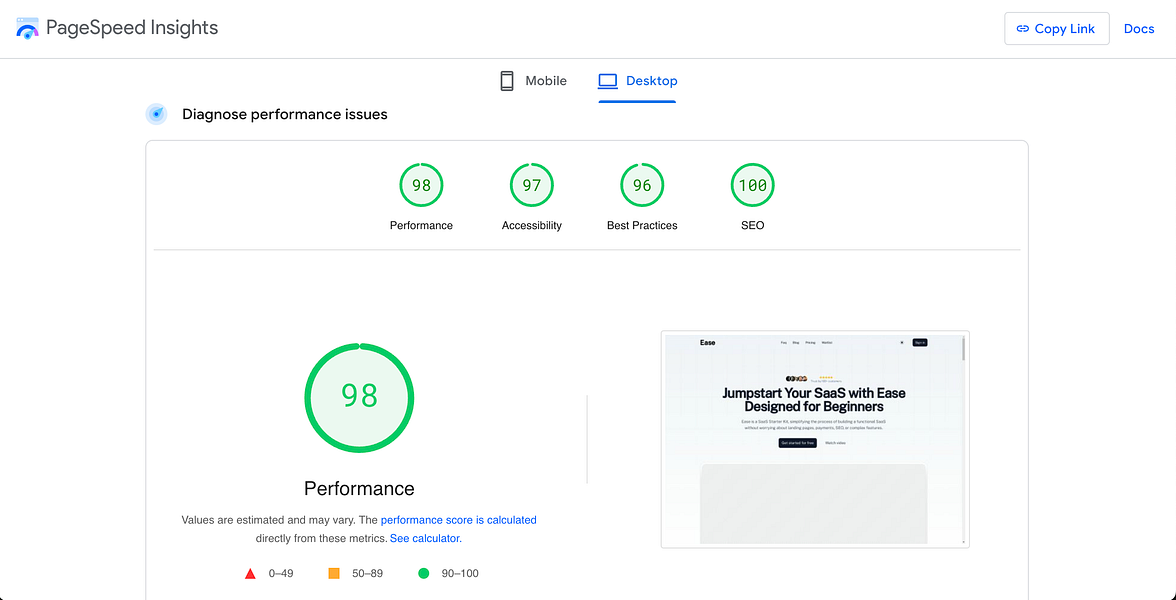Click the Diagnose performance issues radar icon
This screenshot has height=600, width=1176.
(x=156, y=114)
